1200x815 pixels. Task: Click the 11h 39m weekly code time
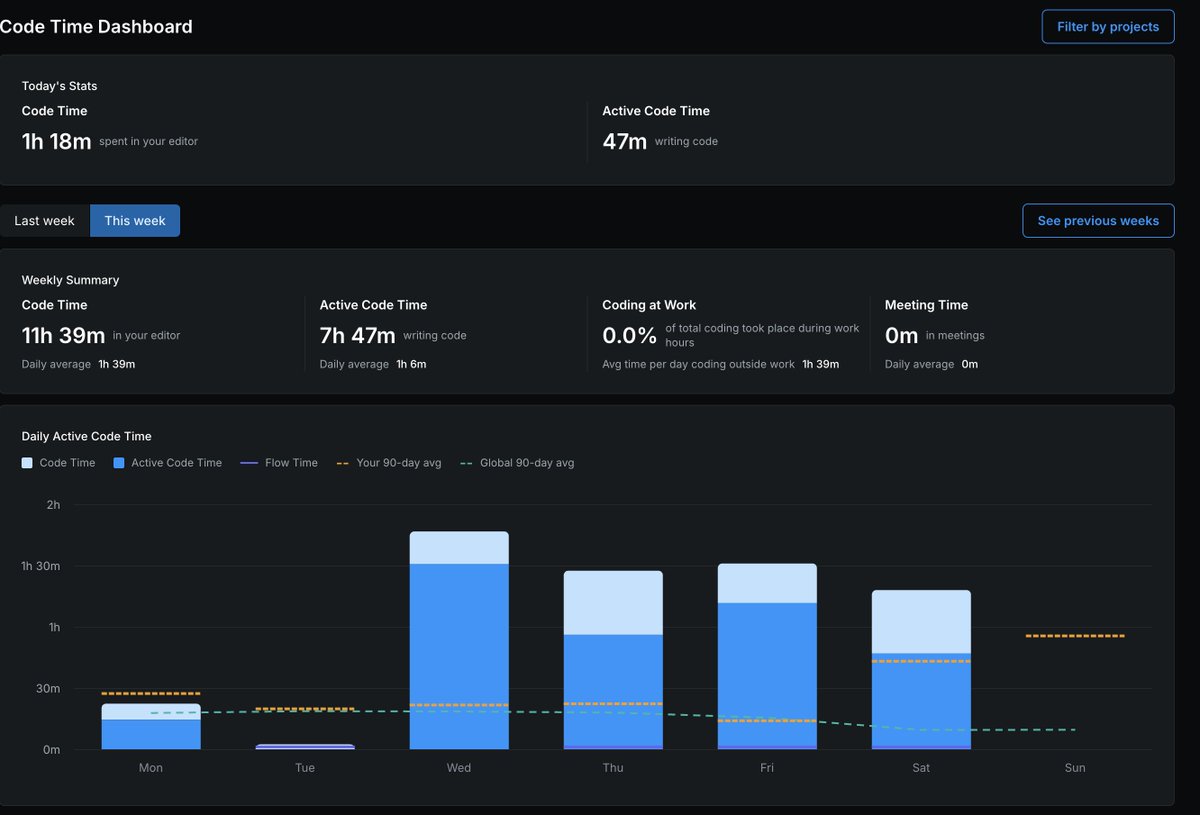pyautogui.click(x=63, y=335)
